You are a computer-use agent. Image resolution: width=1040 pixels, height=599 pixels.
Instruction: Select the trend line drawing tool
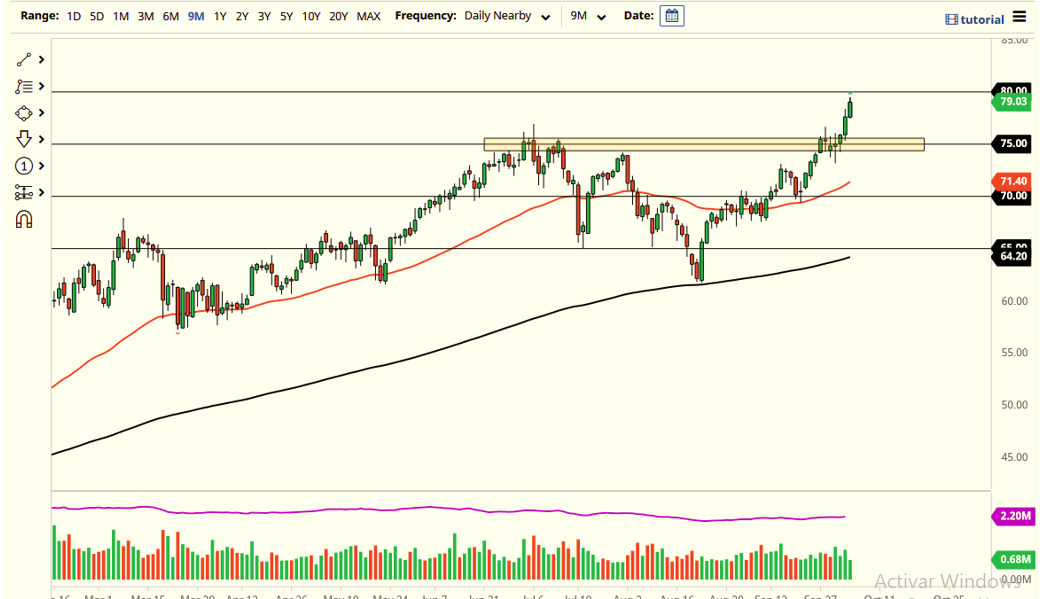24,60
